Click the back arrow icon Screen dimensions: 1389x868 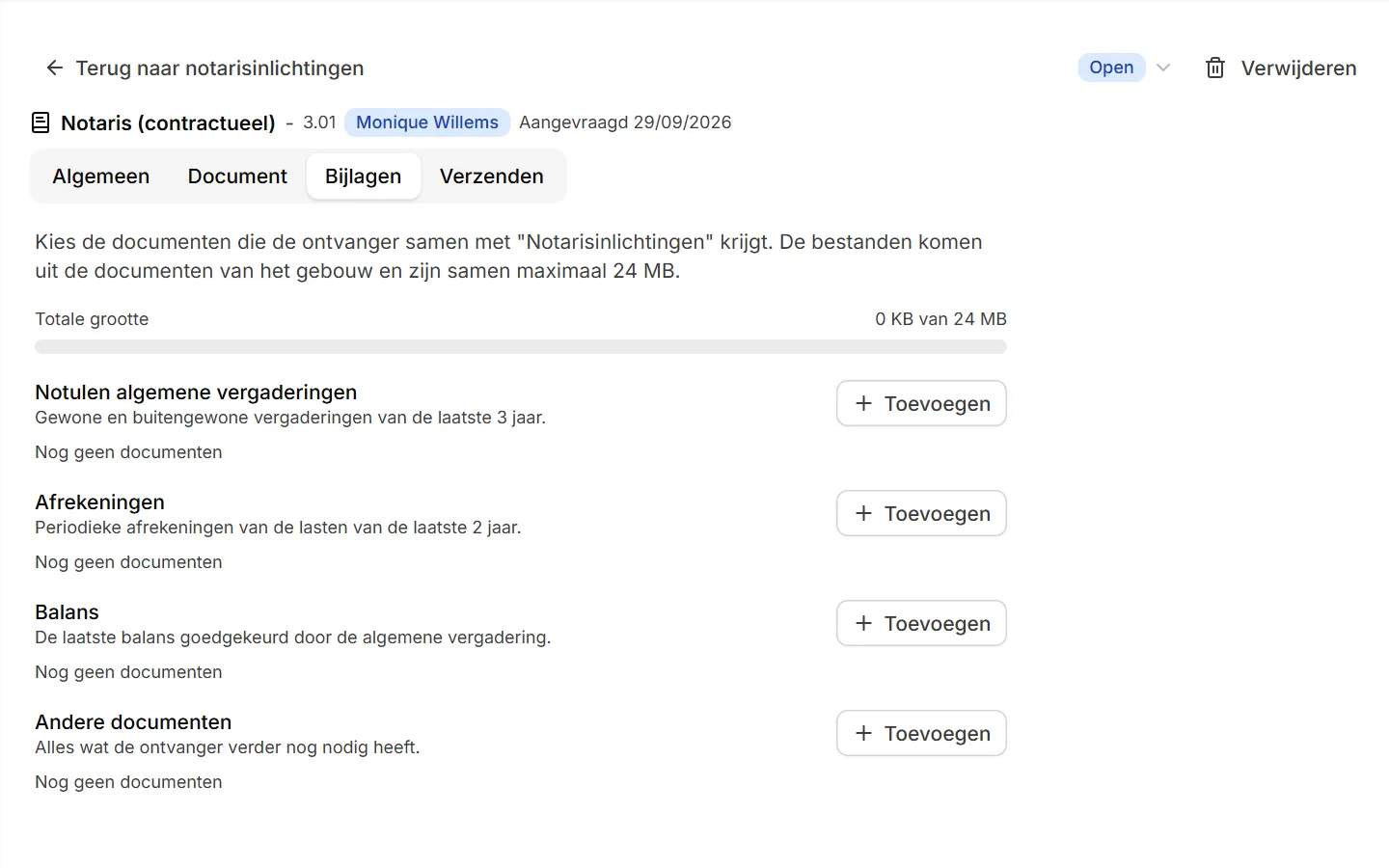55,68
